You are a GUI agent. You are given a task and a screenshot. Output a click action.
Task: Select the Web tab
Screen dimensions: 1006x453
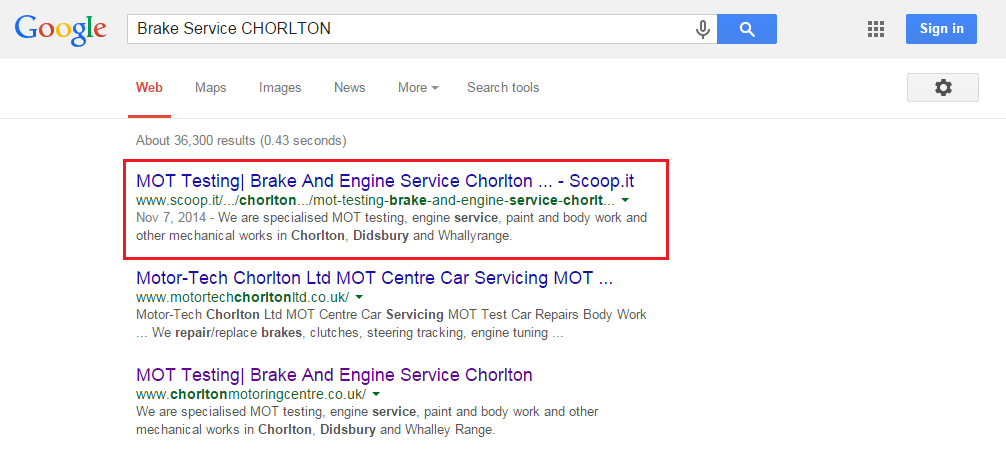(149, 88)
